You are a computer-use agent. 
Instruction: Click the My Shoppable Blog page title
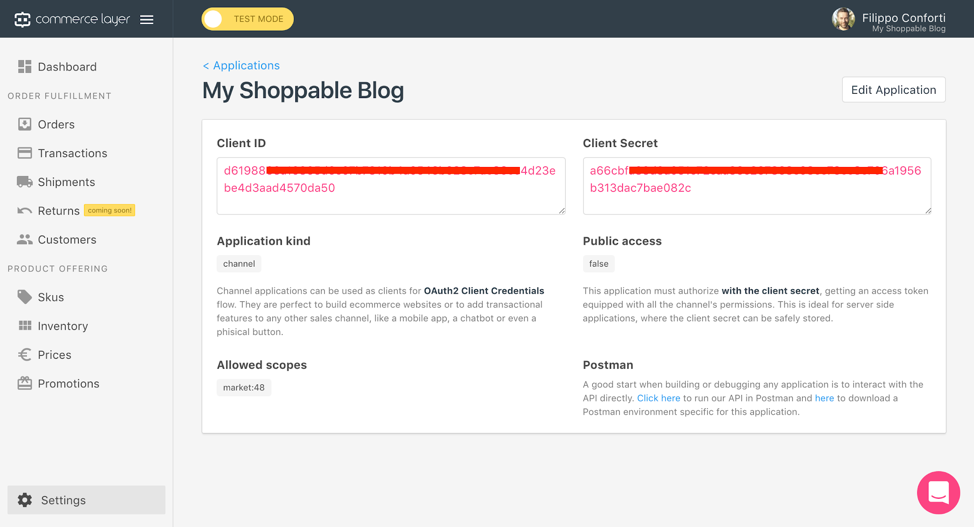point(303,90)
